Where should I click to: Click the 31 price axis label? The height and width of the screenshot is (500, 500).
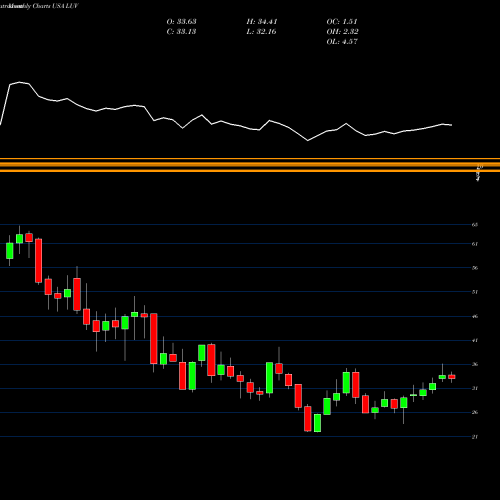[x=475, y=388]
